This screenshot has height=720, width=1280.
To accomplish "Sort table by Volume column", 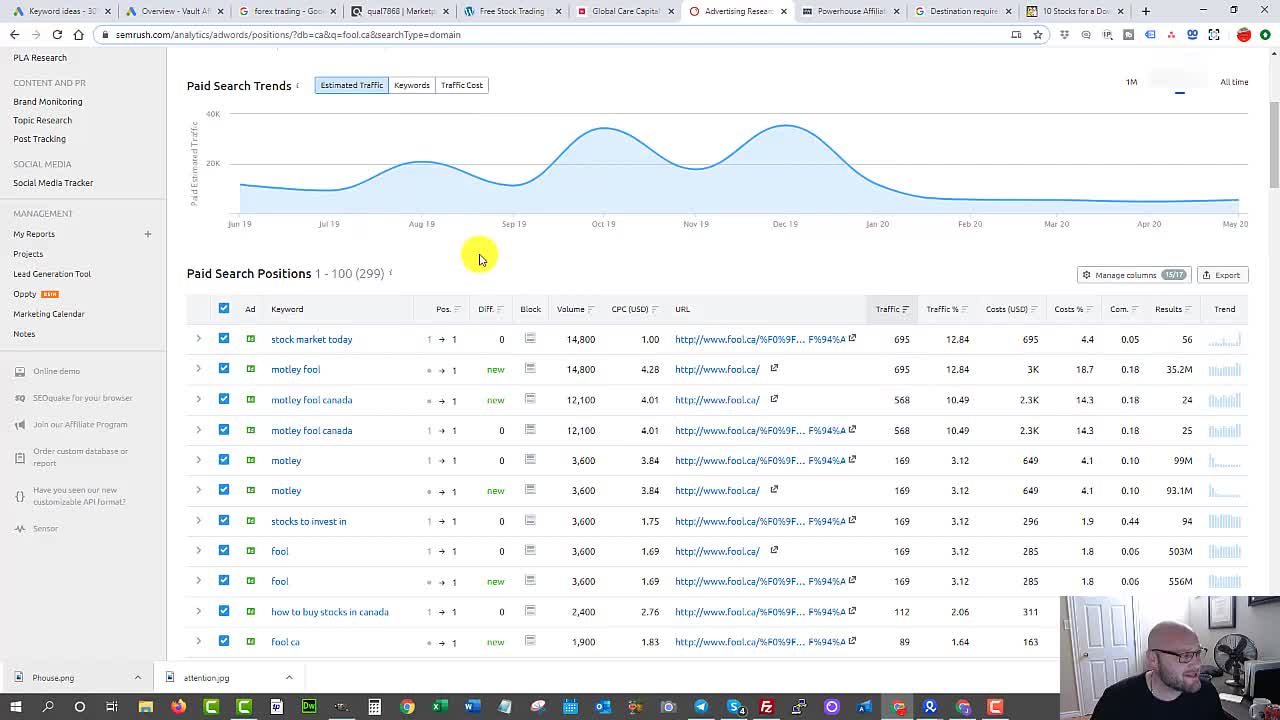I will [575, 309].
